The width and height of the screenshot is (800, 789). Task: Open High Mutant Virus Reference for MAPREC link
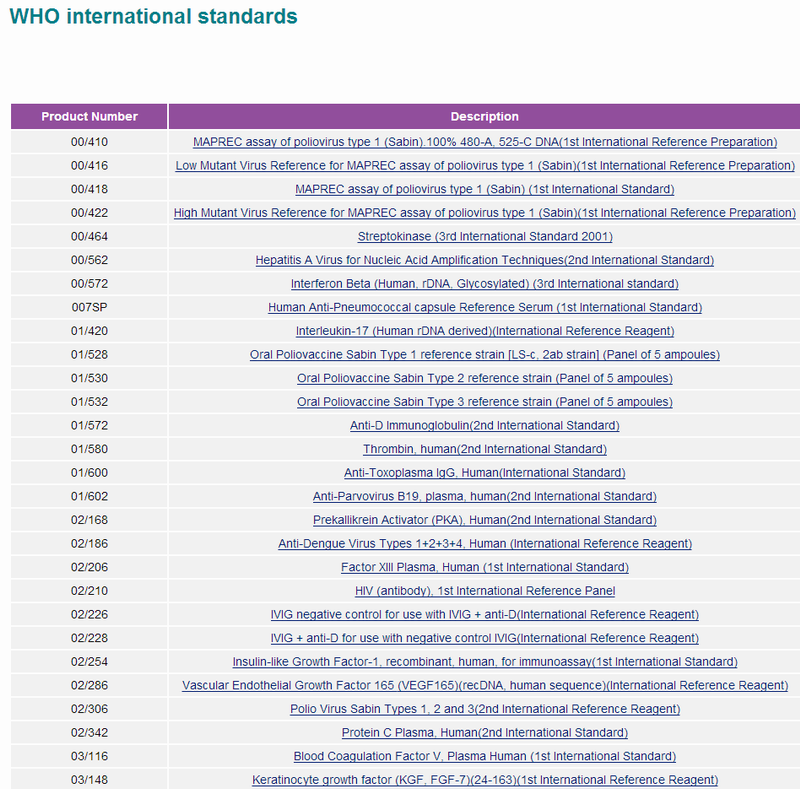click(x=485, y=213)
